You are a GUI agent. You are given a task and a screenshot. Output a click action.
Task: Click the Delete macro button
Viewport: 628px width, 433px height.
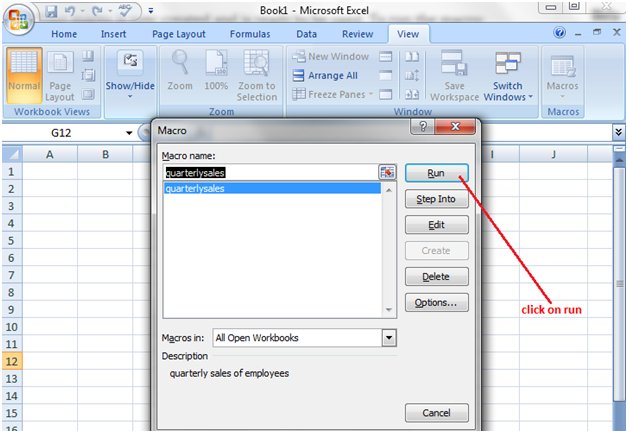click(x=436, y=276)
